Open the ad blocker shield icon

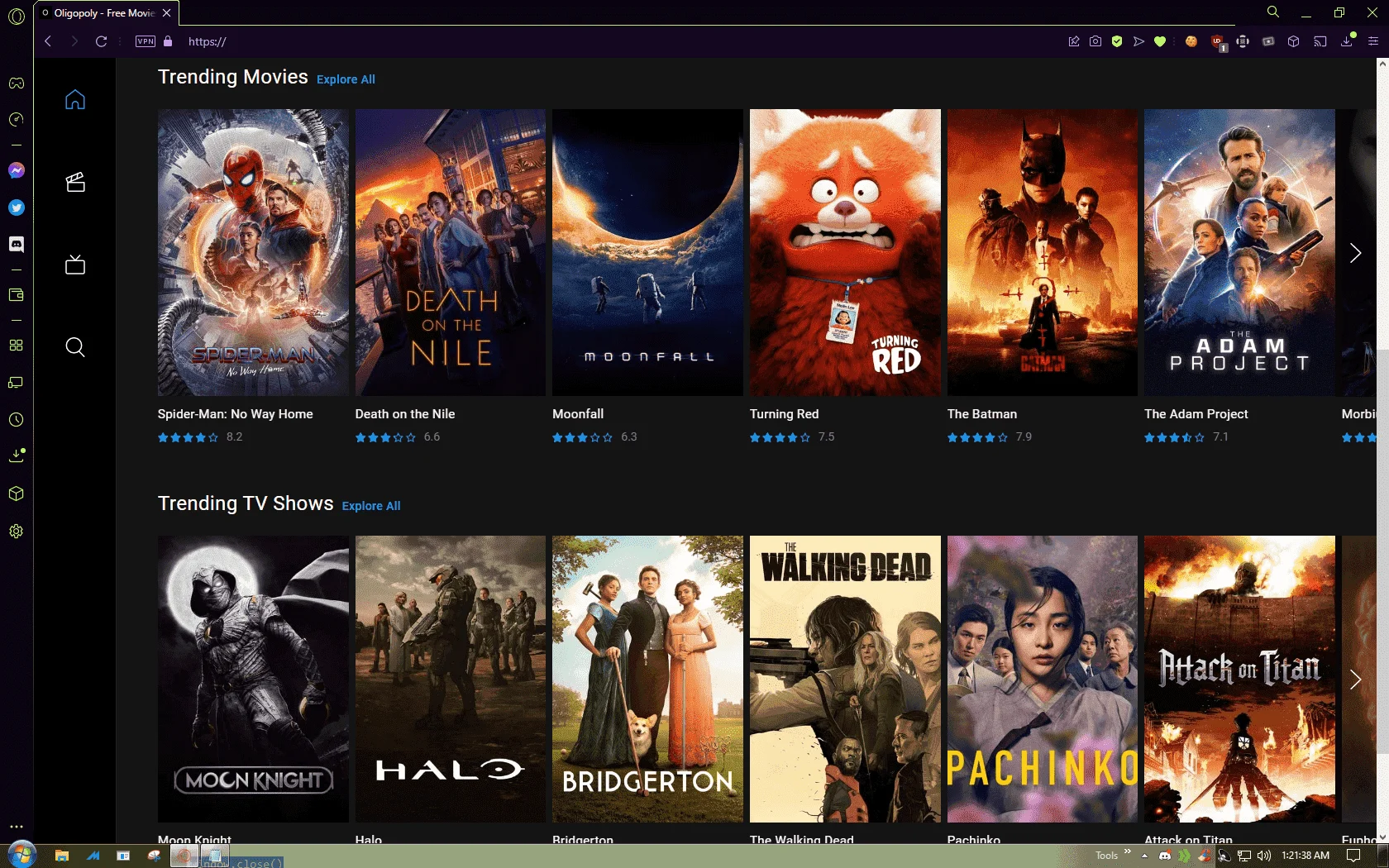tap(1117, 41)
